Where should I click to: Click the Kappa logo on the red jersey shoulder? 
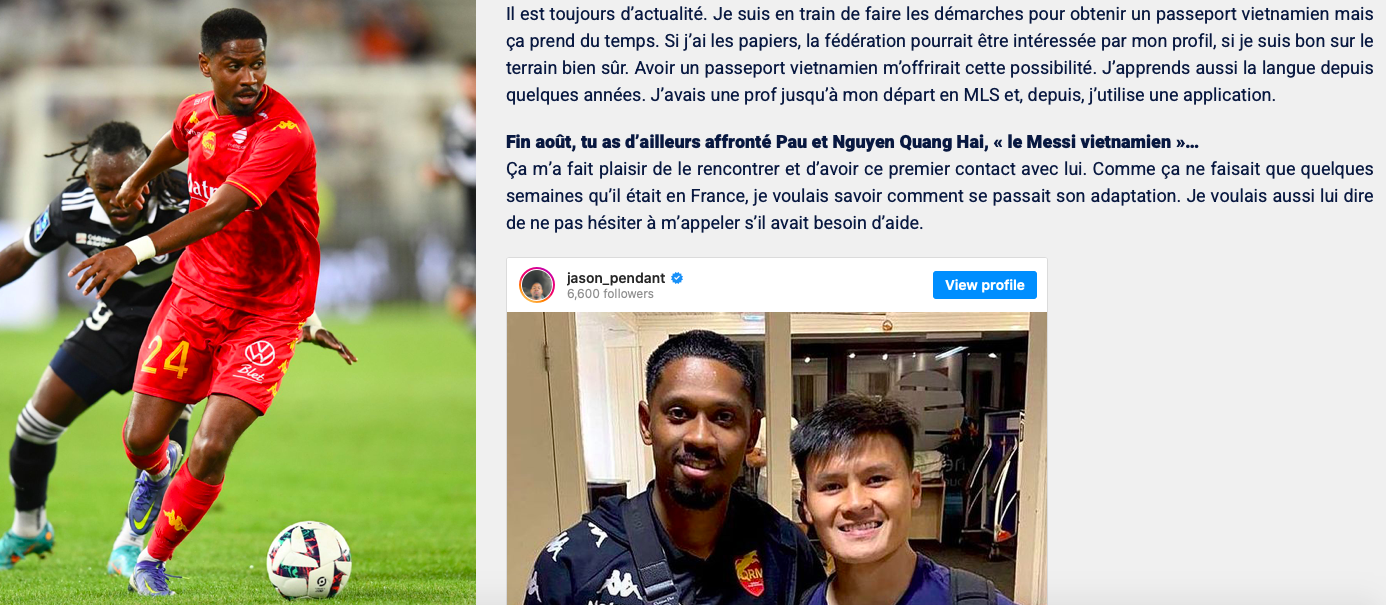285,127
